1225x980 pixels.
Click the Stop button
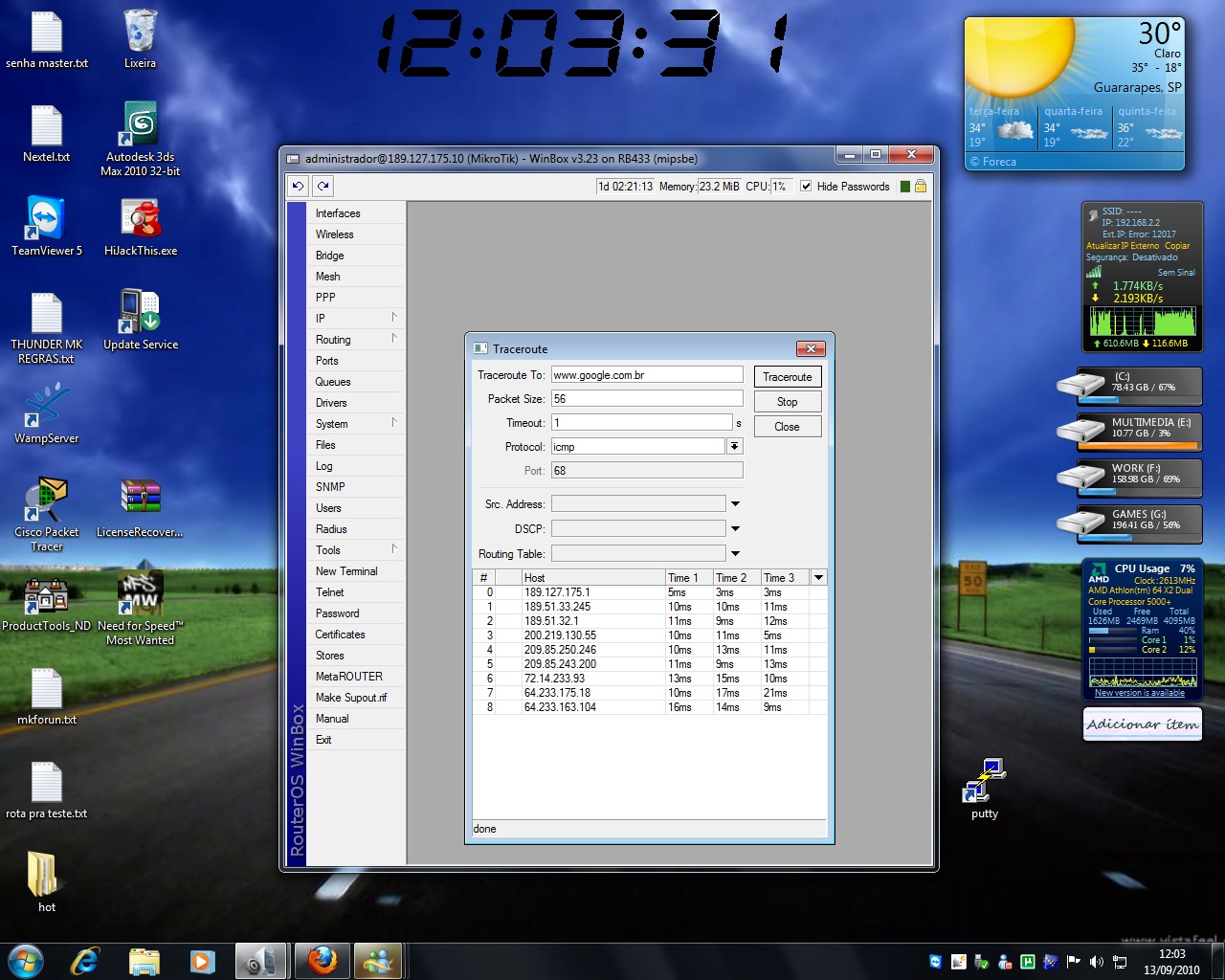point(788,402)
